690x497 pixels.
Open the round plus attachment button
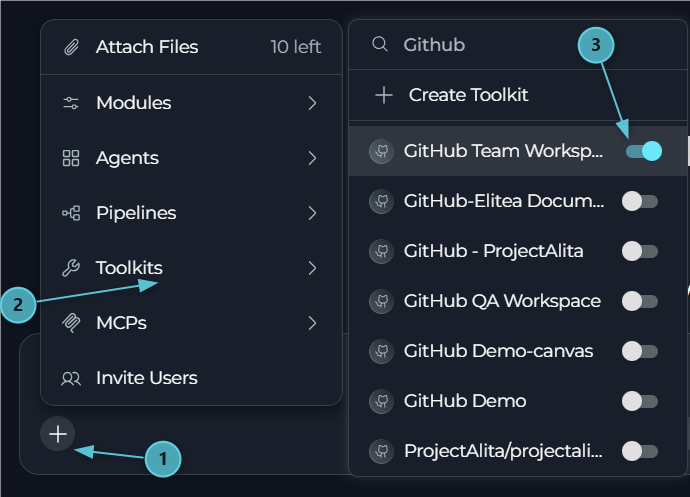[58, 434]
